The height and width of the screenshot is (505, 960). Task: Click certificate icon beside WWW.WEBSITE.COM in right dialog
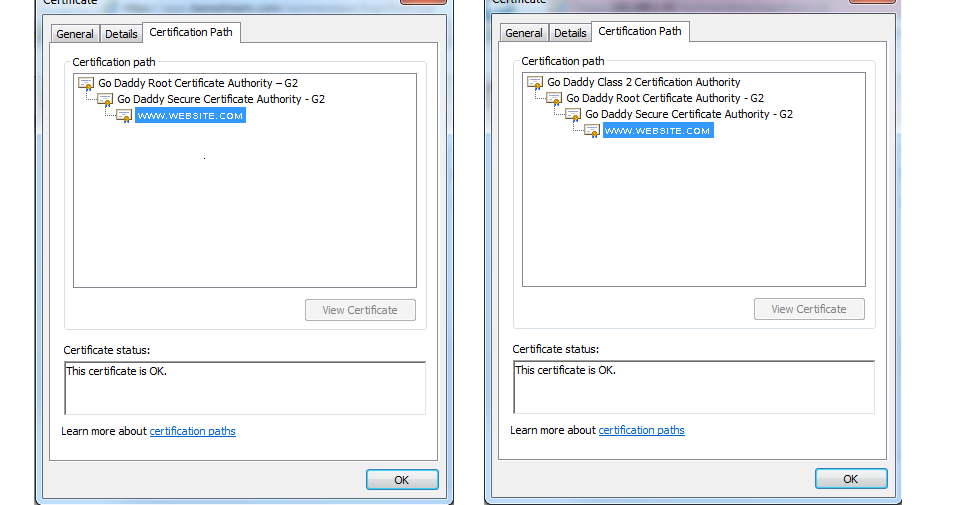tap(592, 130)
